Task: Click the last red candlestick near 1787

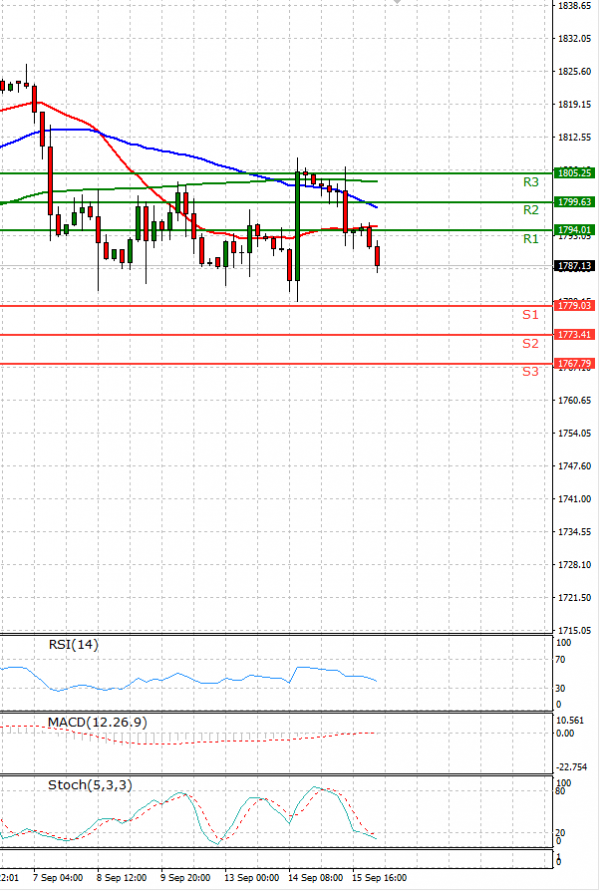Action: click(377, 256)
